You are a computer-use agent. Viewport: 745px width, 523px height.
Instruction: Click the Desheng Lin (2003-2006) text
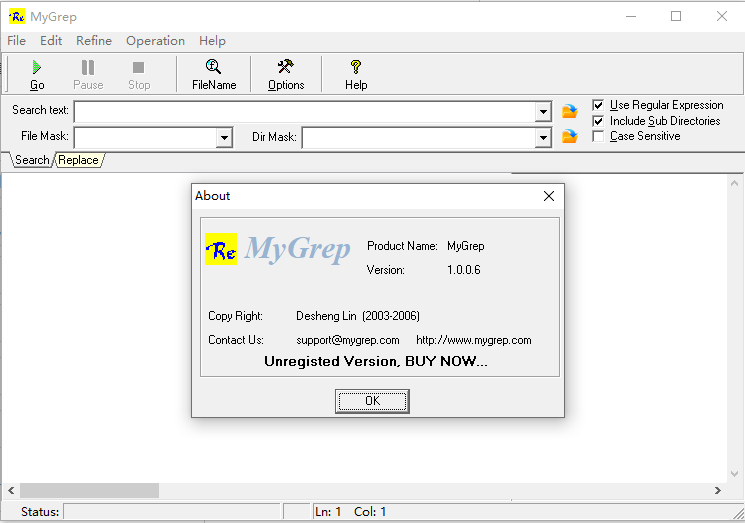coord(358,316)
